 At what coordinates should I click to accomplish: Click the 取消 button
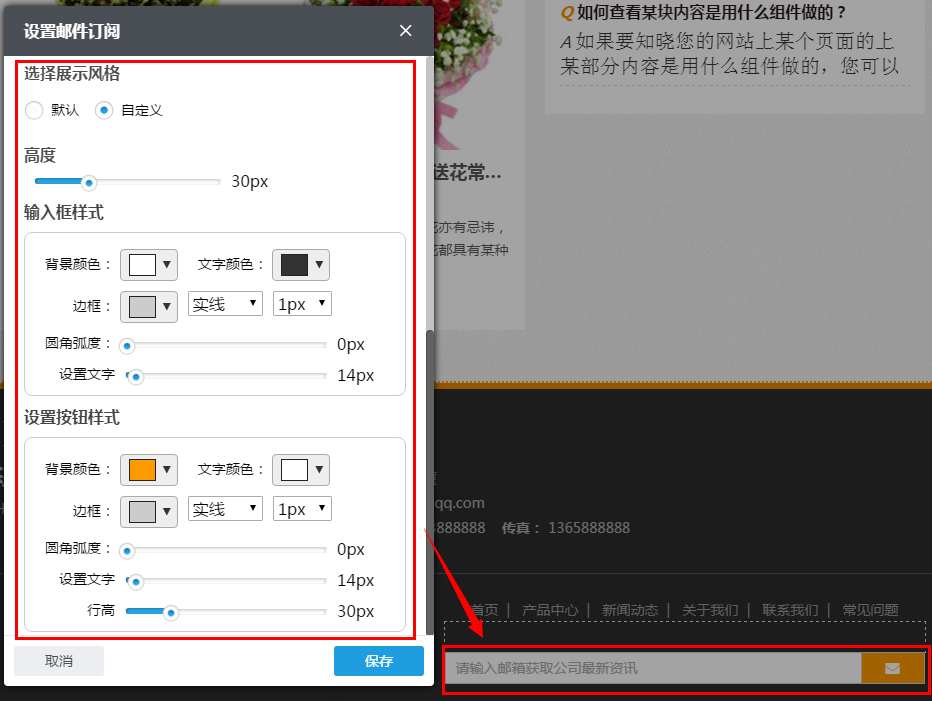pos(58,660)
